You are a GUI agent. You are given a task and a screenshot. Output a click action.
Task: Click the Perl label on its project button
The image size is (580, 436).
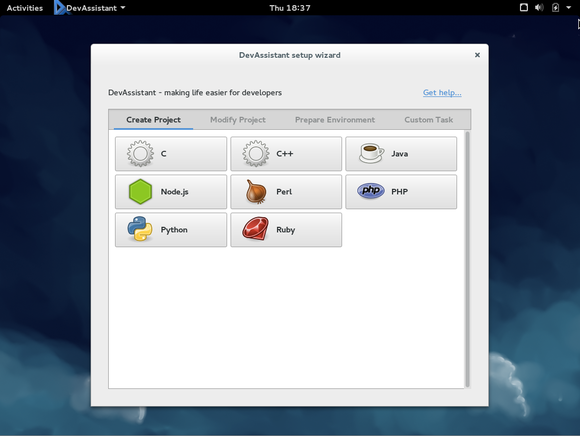pos(284,192)
